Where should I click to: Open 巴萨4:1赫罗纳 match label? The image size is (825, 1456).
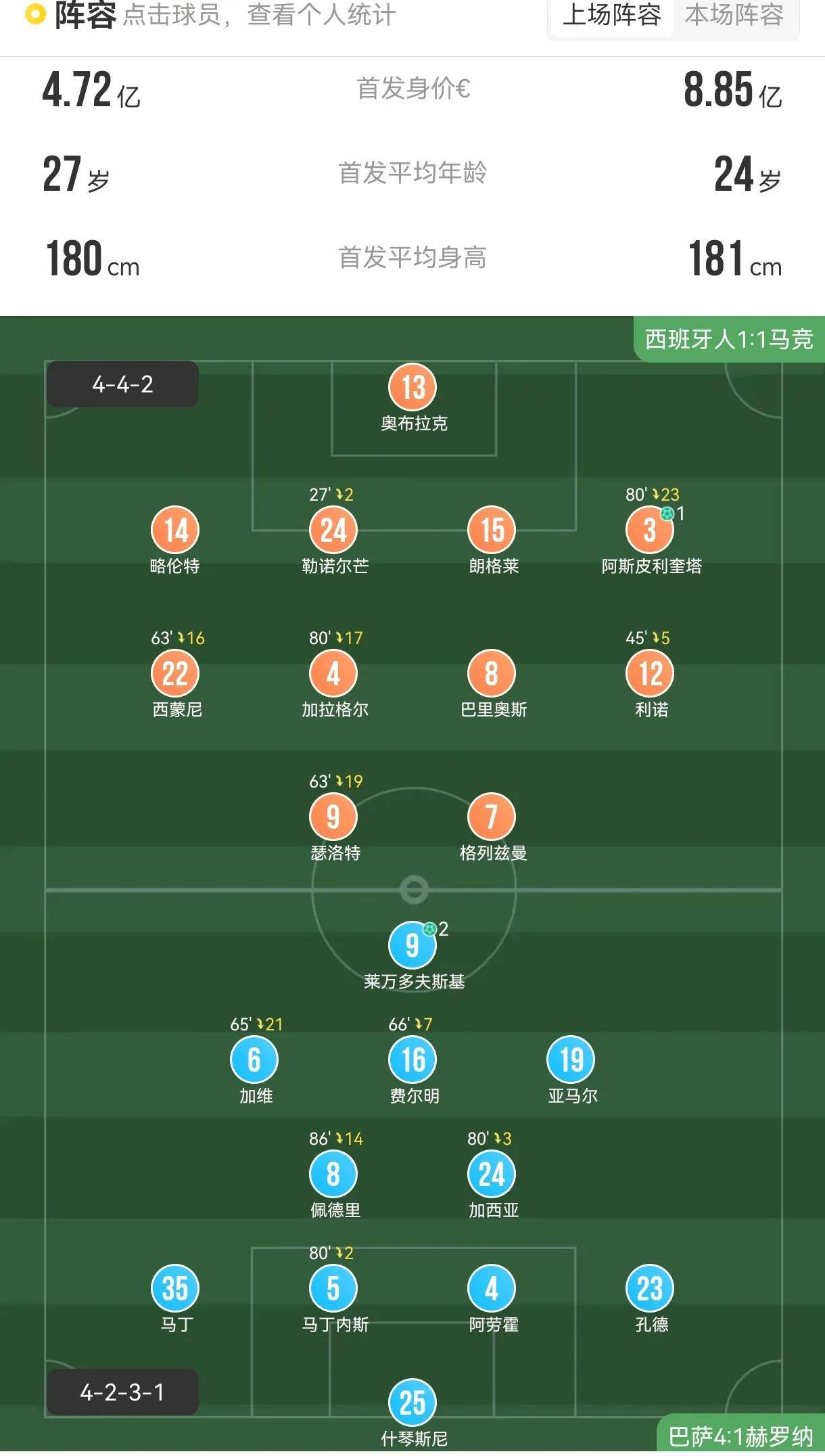(740, 1436)
